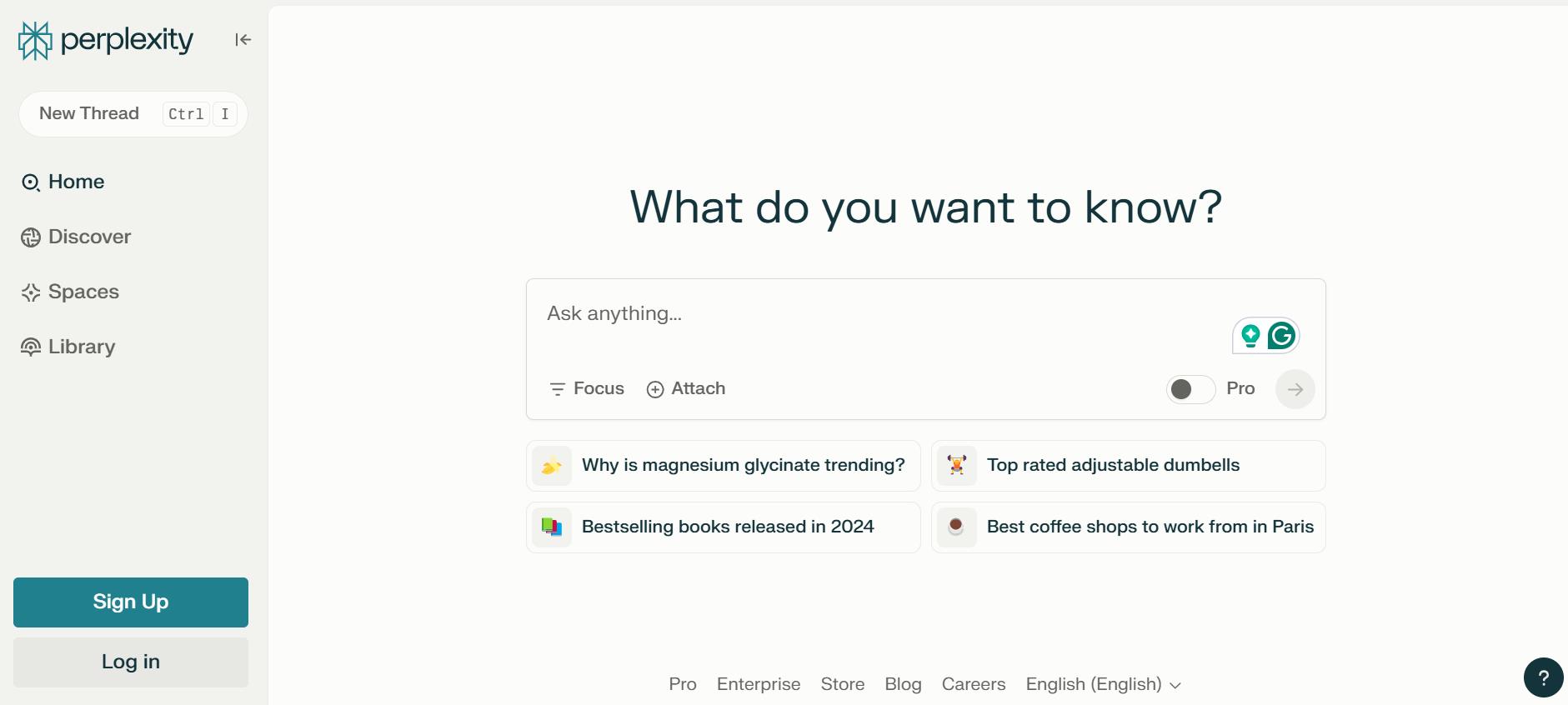Click the green lightbulb extension icon
The image size is (1568, 705).
click(1250, 336)
